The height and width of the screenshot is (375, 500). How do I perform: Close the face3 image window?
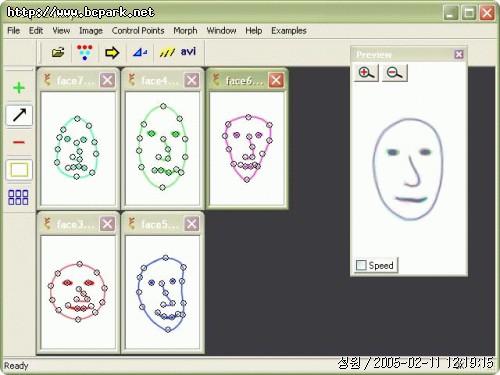click(x=107, y=224)
